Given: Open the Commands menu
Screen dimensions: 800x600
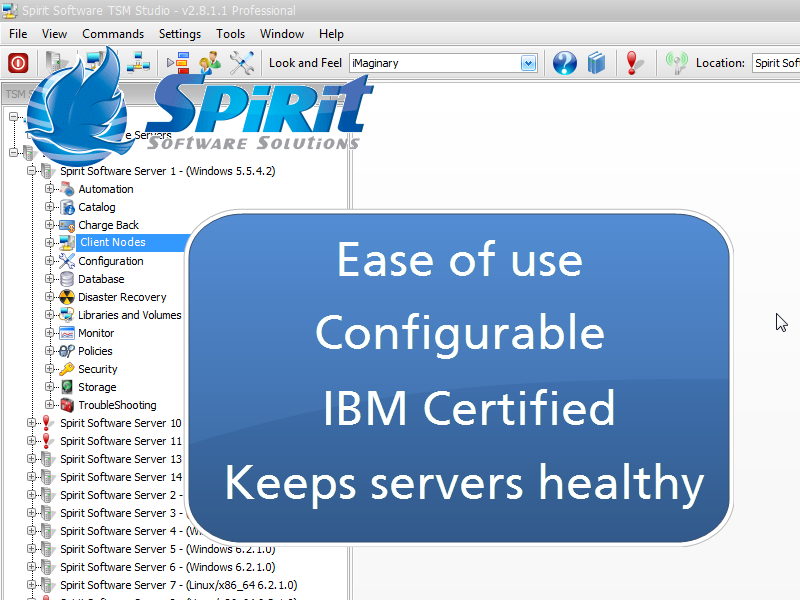Looking at the screenshot, I should [113, 34].
